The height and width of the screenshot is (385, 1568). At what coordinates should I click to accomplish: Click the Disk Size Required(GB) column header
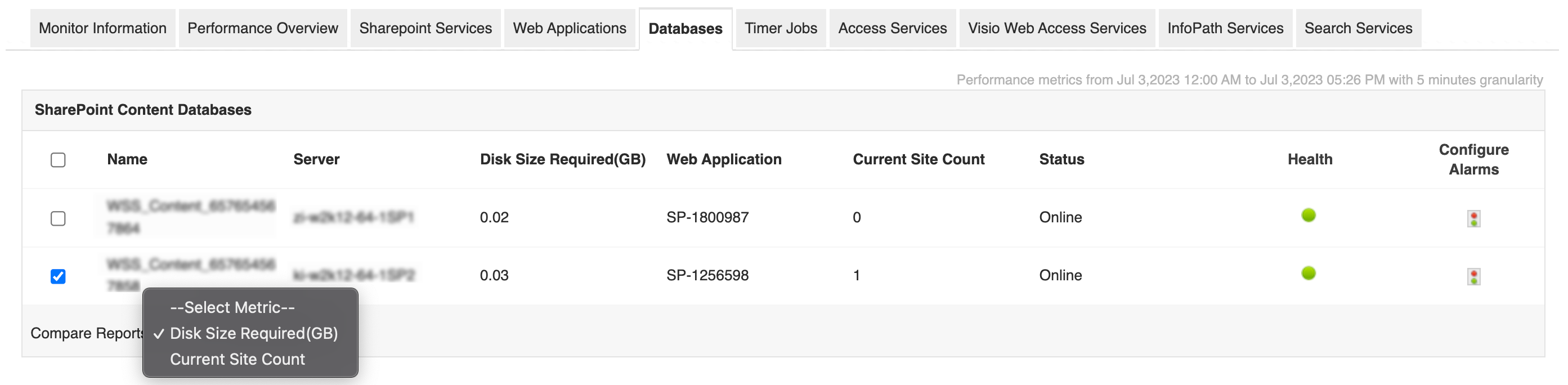click(x=562, y=160)
